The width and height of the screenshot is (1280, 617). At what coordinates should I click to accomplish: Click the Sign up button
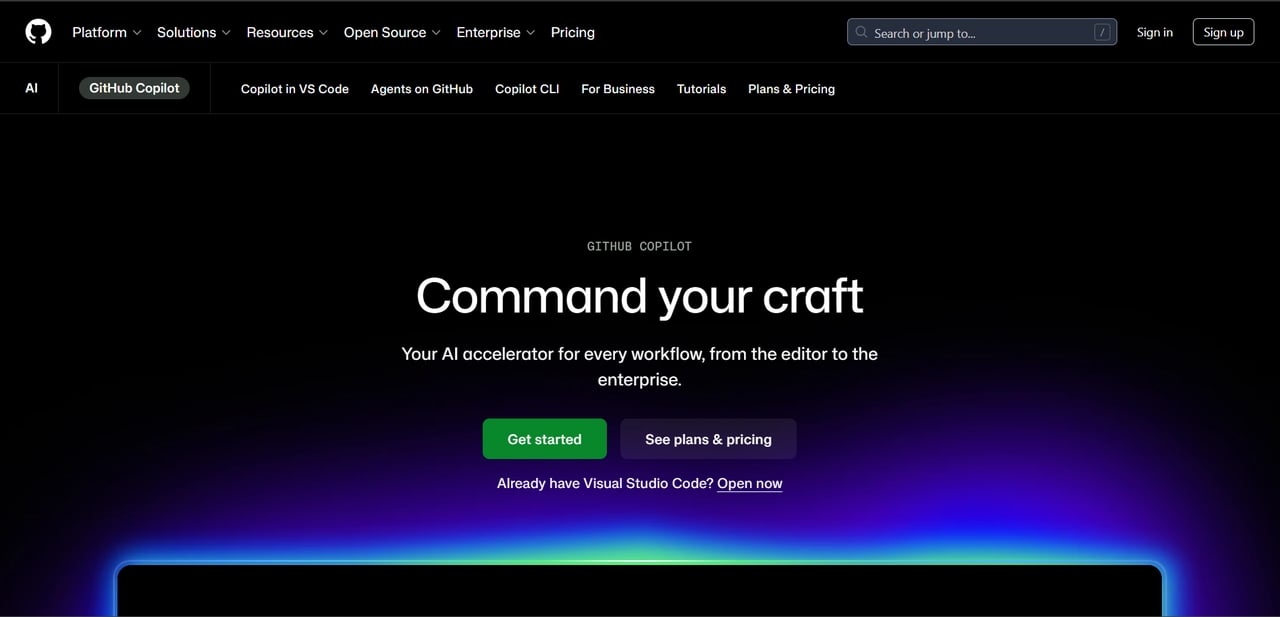(1223, 32)
